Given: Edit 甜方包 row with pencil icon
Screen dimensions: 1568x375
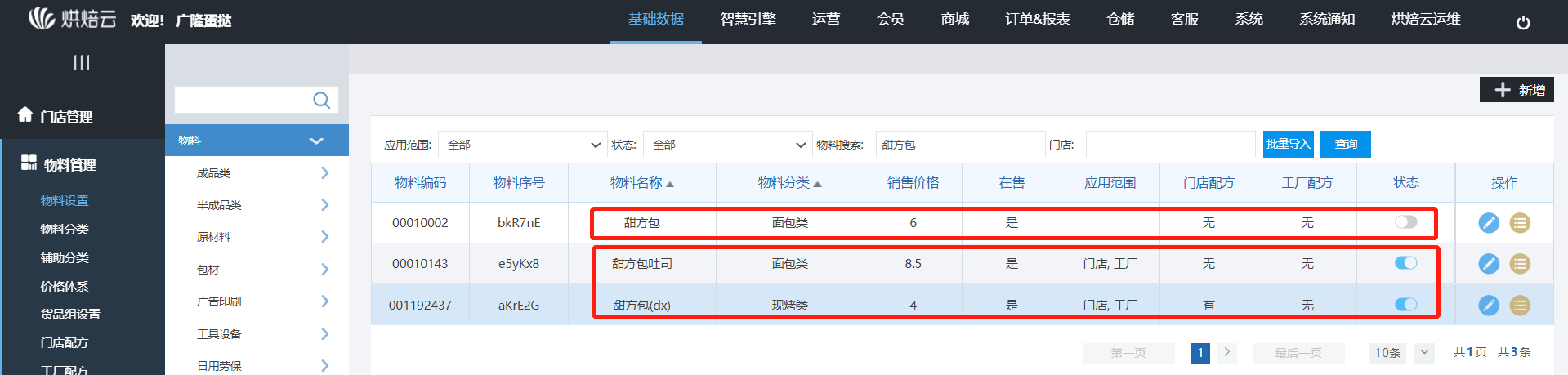Looking at the screenshot, I should click(1488, 223).
